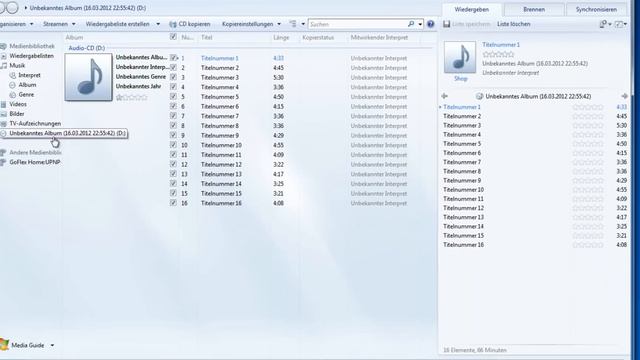Image resolution: width=640 pixels, height=360 pixels.
Task: Click the search magnifier icon
Action: pyautogui.click(x=411, y=24)
